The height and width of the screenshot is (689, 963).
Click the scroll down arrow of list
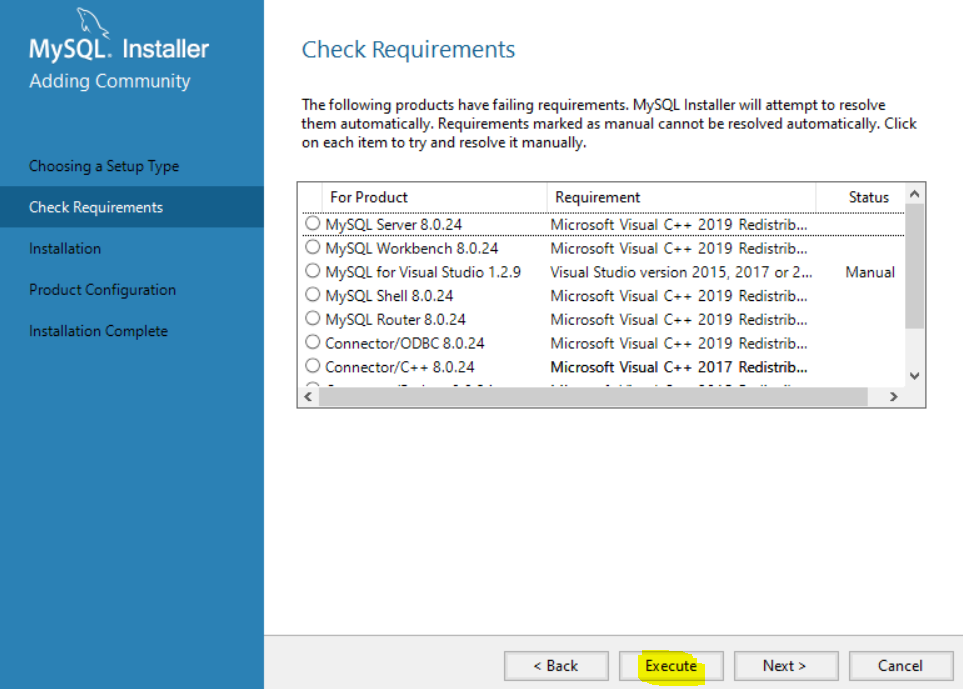click(x=914, y=376)
